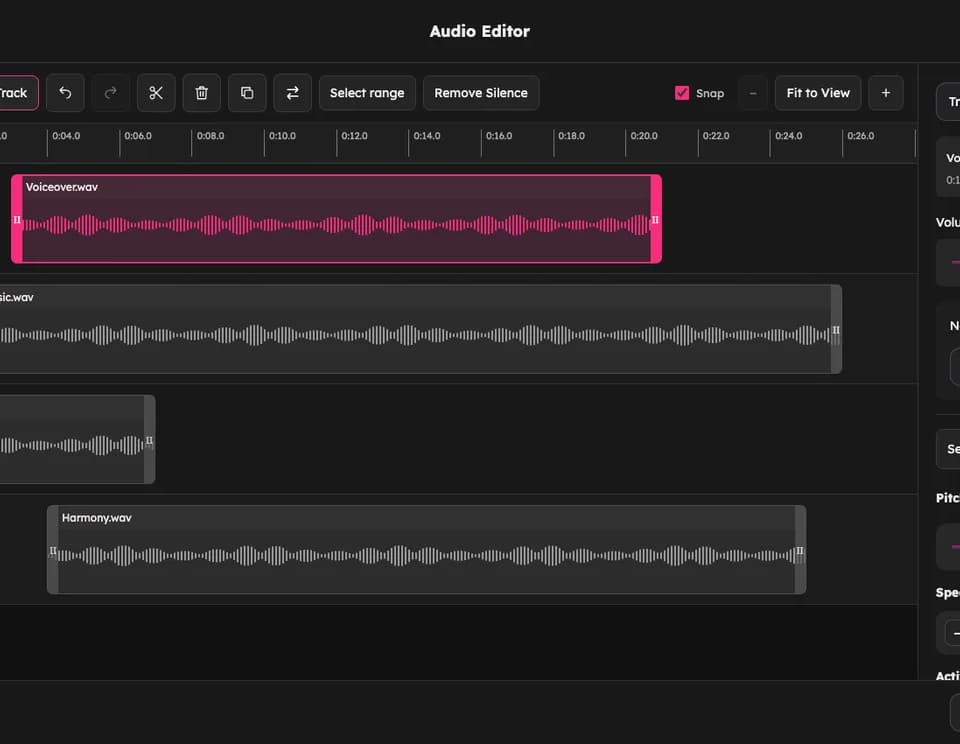Select the Voiceover.wav clip
Viewport: 960px width, 744px height.
[x=336, y=219]
